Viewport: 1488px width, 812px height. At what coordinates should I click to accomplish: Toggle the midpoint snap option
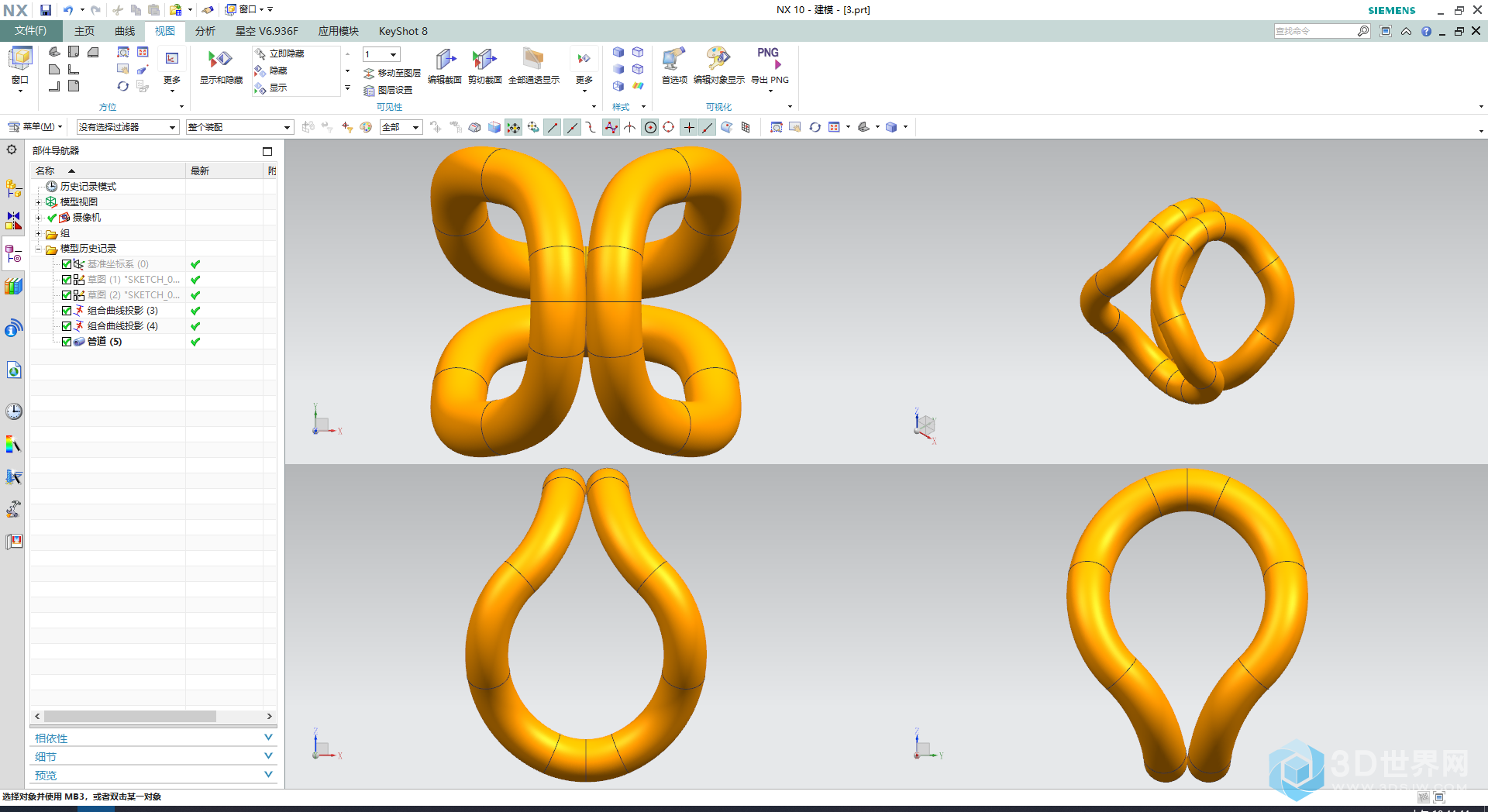click(572, 127)
